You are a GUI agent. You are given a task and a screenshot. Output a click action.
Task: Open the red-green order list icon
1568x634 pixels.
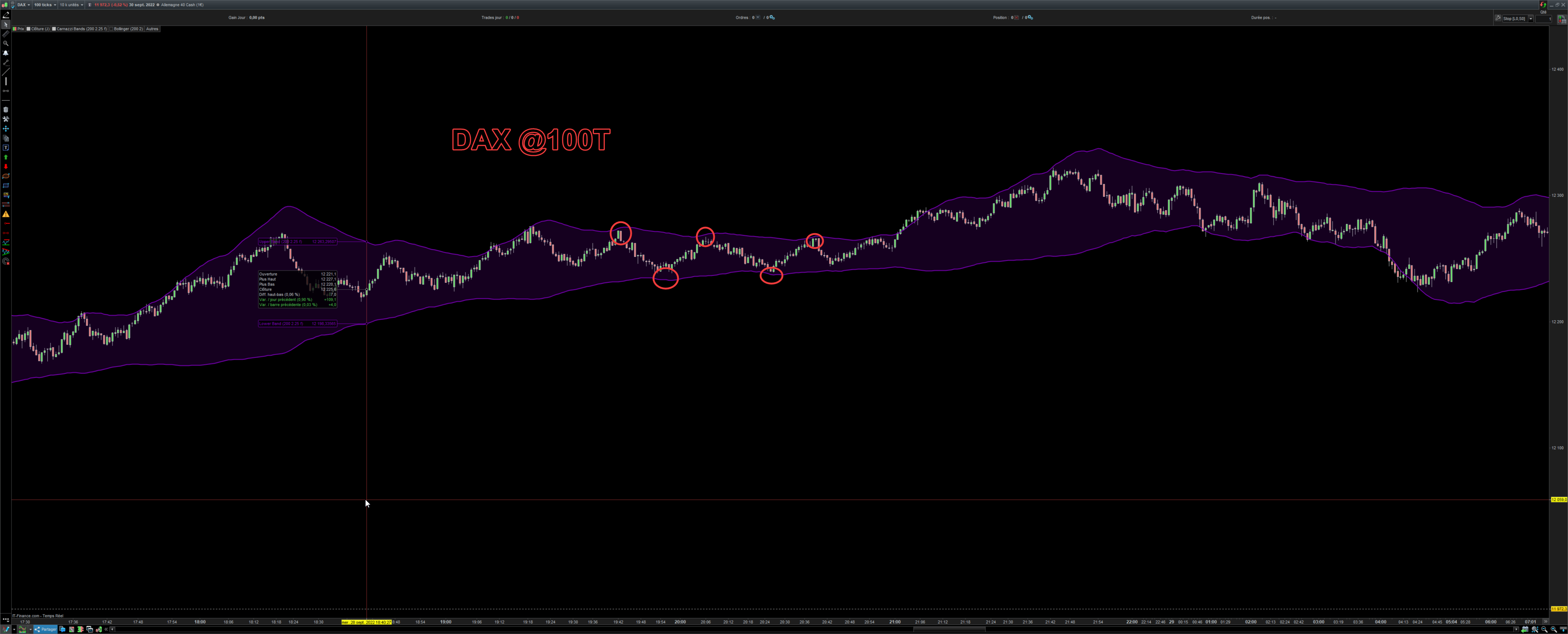(71, 629)
